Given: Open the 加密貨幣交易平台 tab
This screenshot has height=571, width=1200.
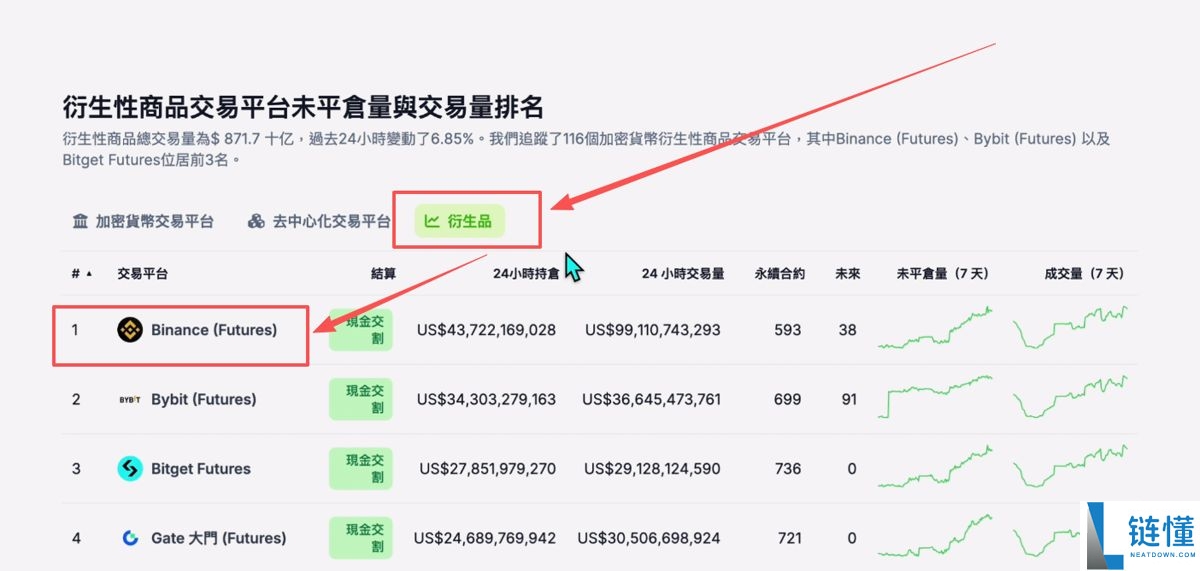Looking at the screenshot, I should tap(143, 221).
